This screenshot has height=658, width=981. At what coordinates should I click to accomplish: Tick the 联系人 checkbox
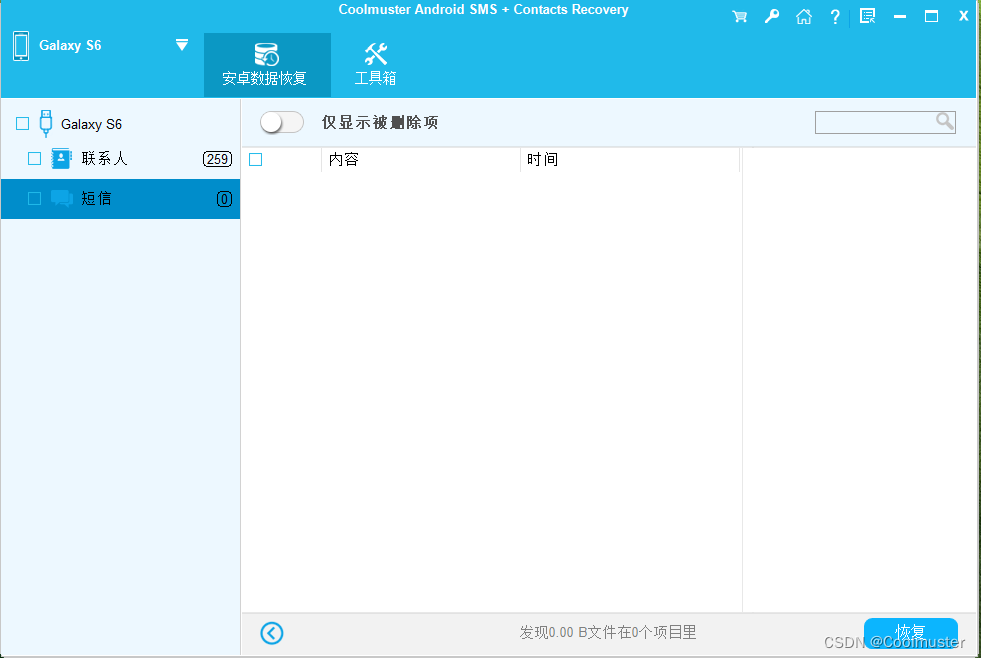34,158
